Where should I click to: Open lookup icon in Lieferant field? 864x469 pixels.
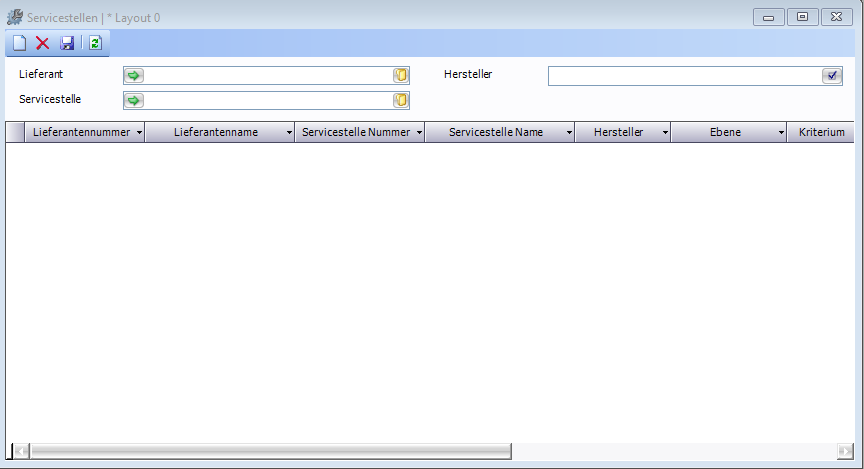pos(401,75)
